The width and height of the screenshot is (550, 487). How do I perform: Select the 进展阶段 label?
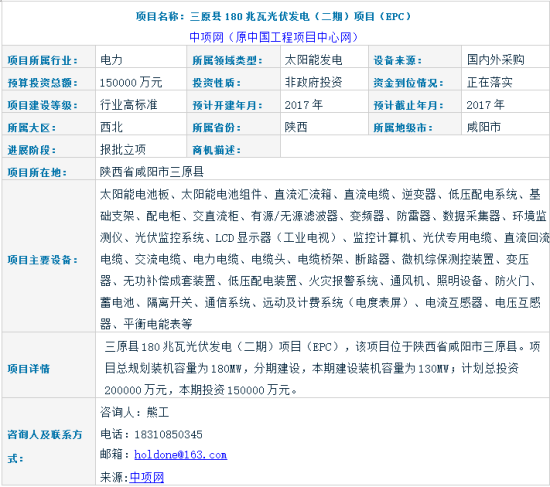32,150
